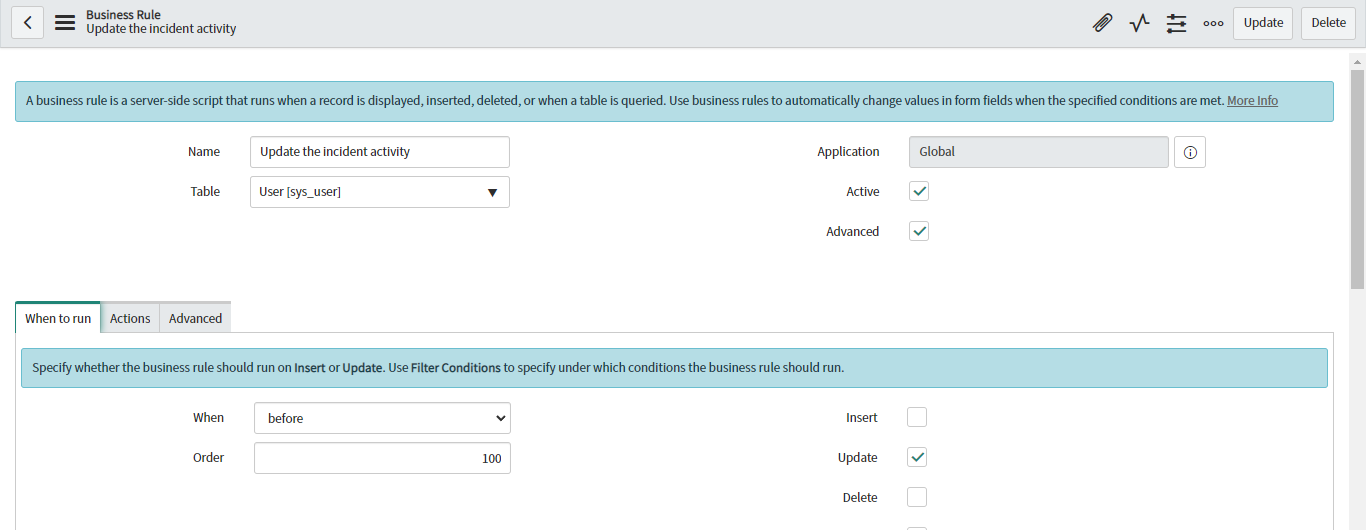Disable the Update checkbox
The height and width of the screenshot is (530, 1366).
[917, 457]
